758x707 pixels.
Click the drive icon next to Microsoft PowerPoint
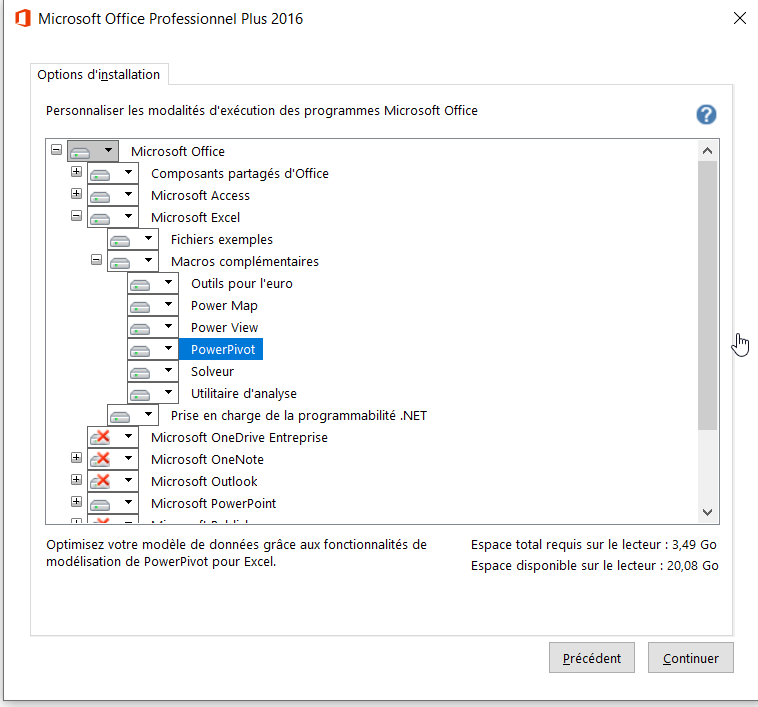[101, 505]
